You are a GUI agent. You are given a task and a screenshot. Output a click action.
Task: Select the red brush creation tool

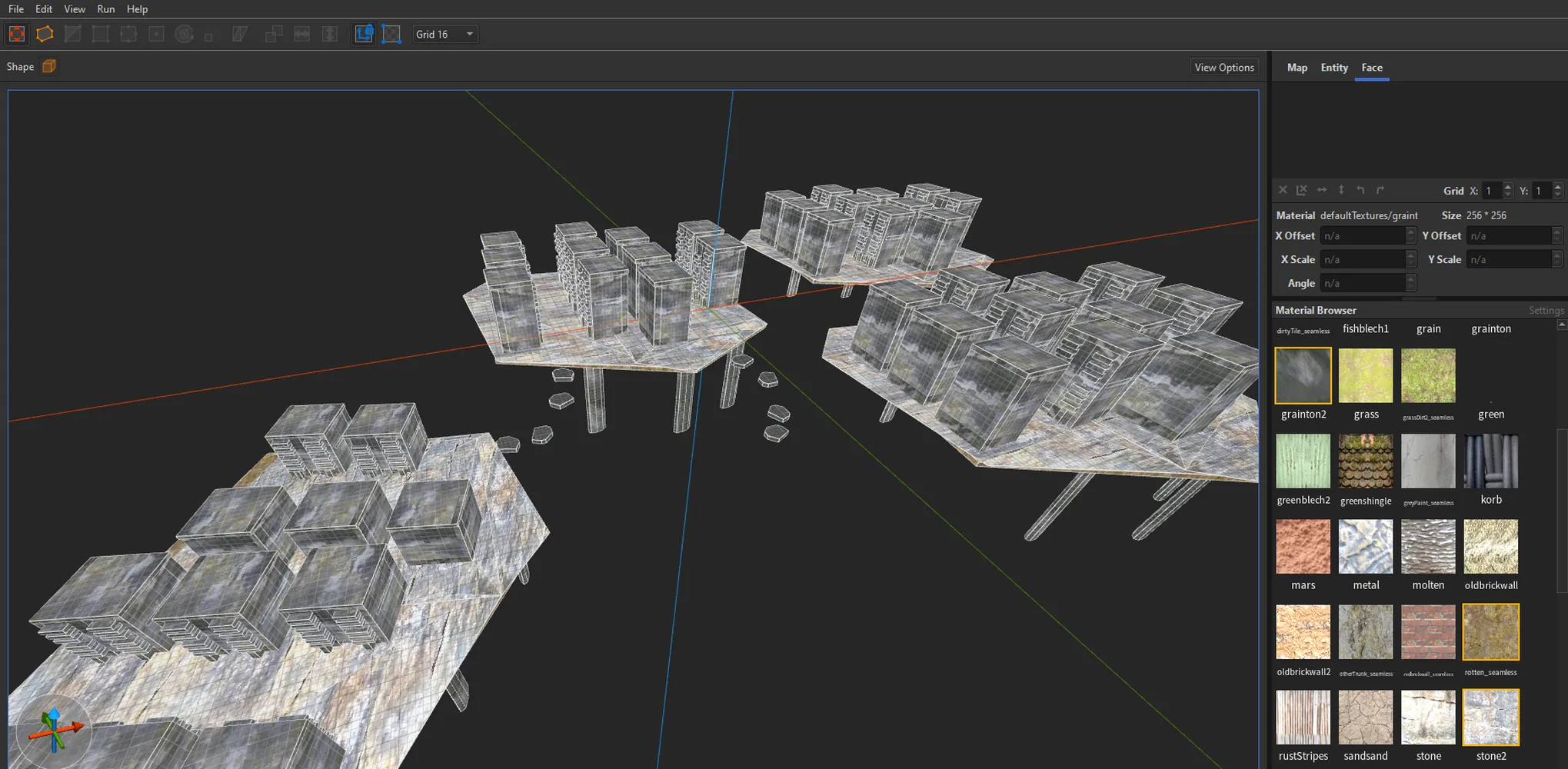[x=17, y=34]
